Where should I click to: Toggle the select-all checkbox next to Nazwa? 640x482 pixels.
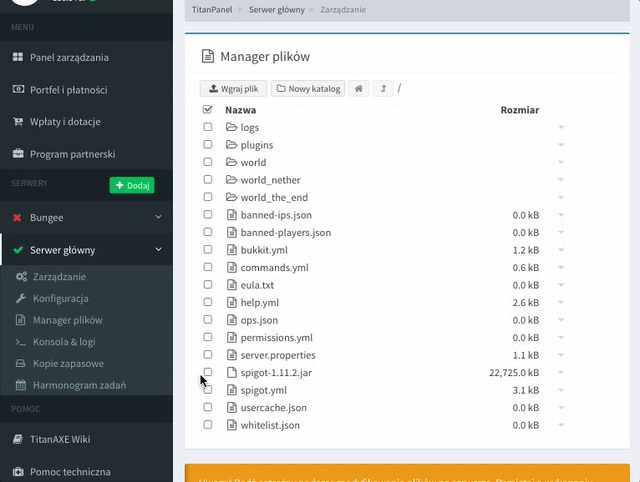click(208, 110)
